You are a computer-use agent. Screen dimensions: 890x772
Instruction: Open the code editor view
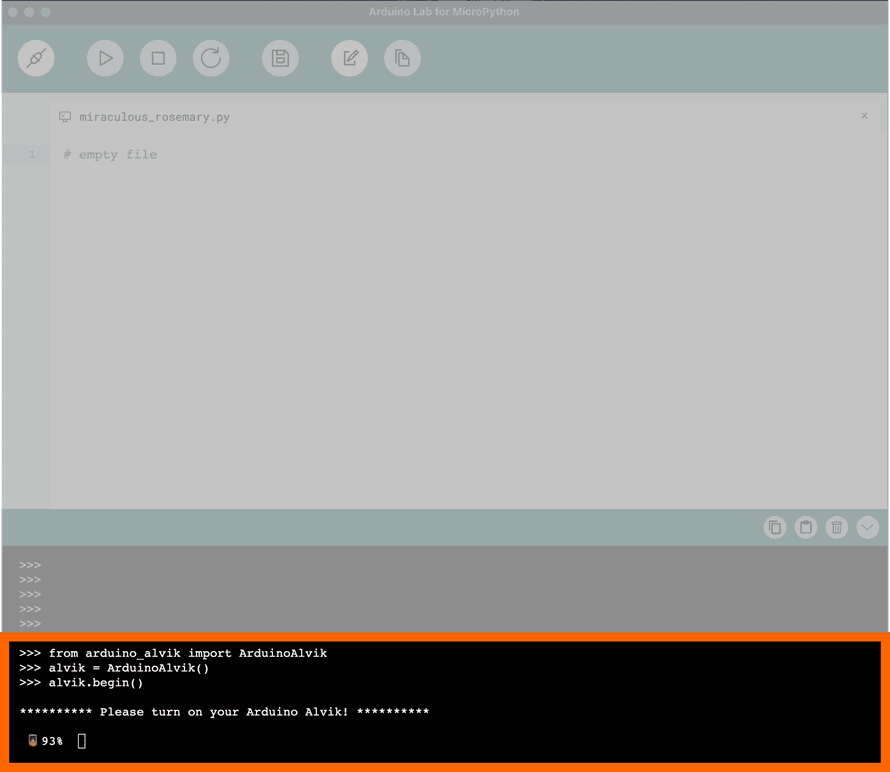click(x=349, y=58)
